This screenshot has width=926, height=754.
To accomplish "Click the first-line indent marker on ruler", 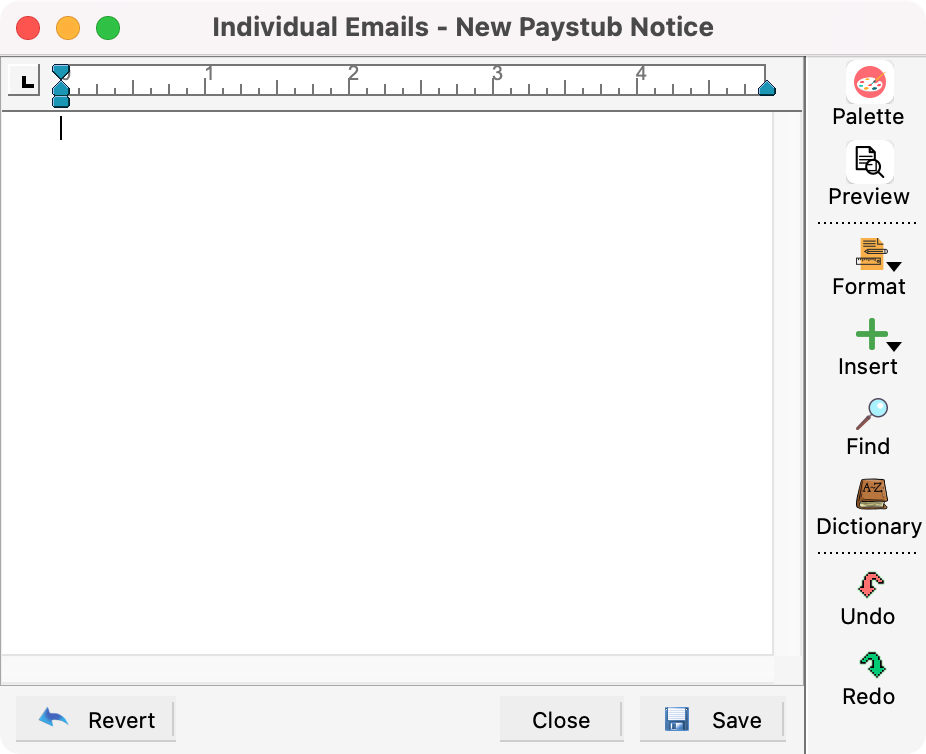I will [61, 71].
